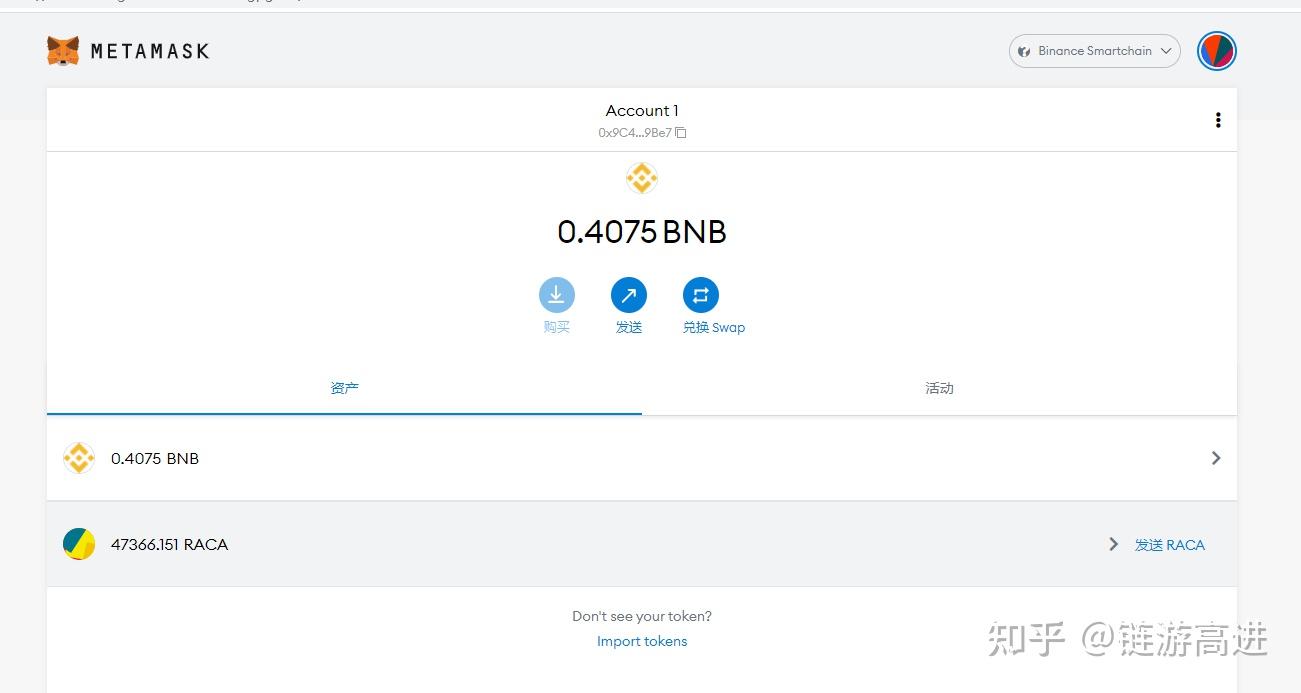1301x693 pixels.
Task: Click the main 0.4075 BNB balance
Action: click(x=642, y=232)
